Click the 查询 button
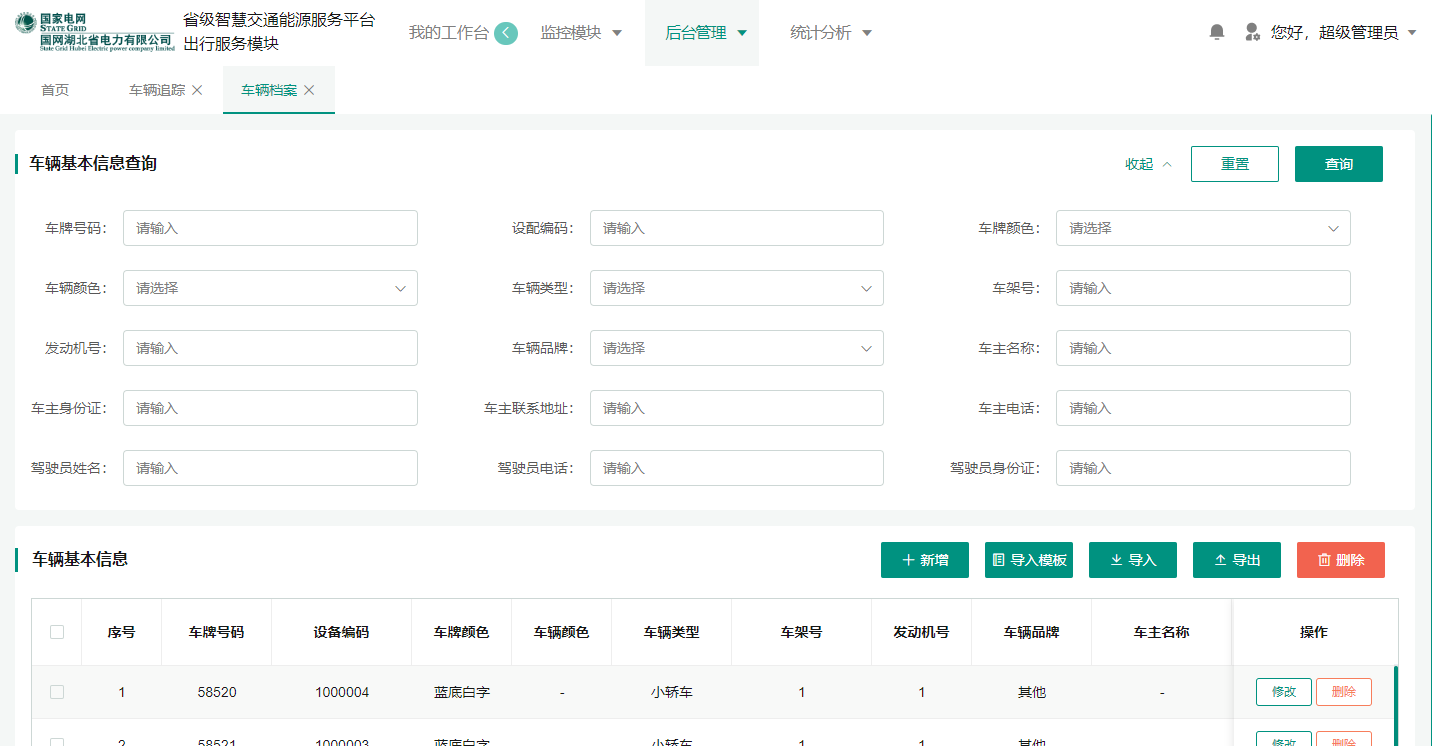1432x746 pixels. 1339,164
